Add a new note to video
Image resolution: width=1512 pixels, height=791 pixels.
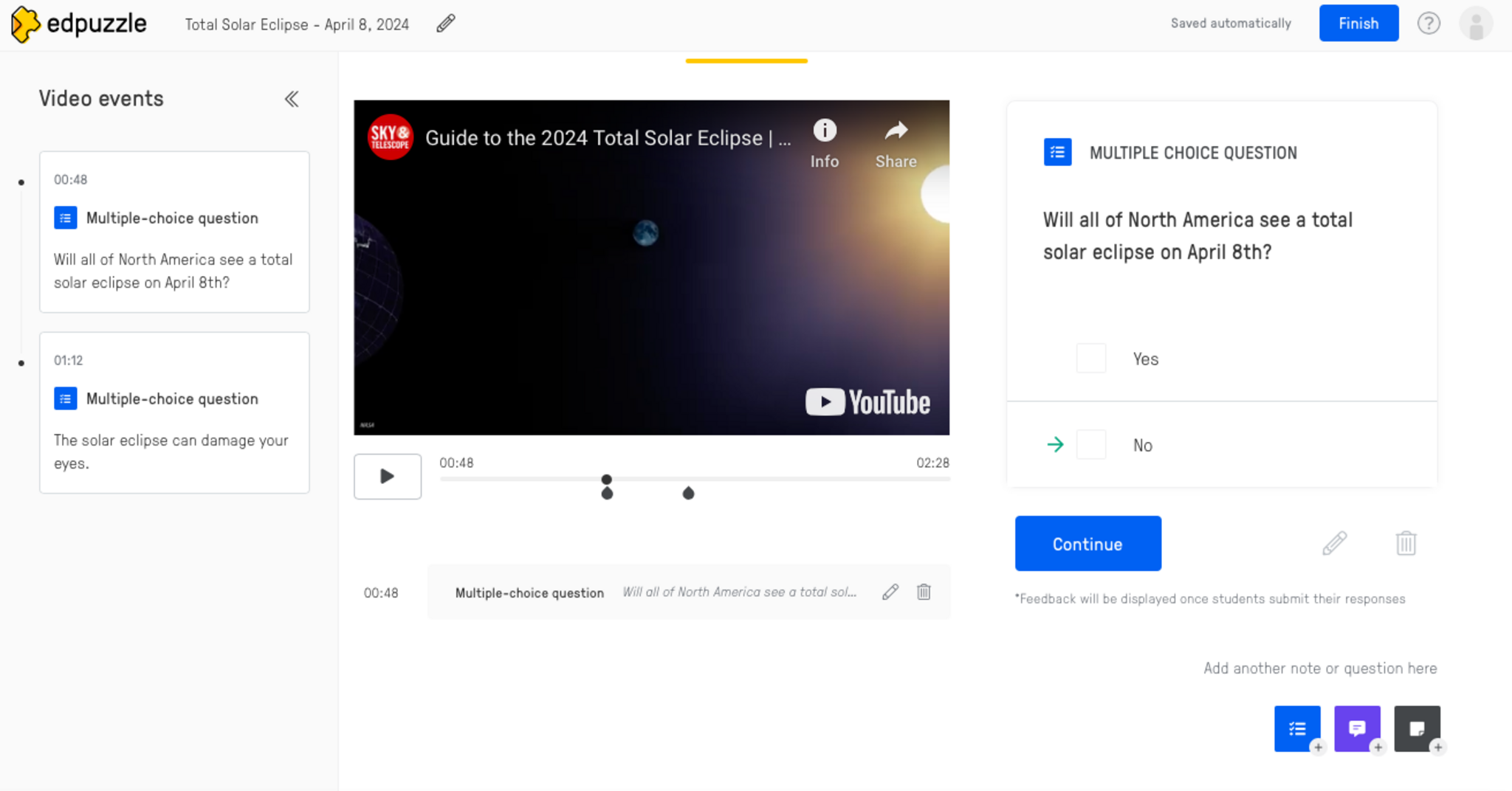pyautogui.click(x=1416, y=728)
